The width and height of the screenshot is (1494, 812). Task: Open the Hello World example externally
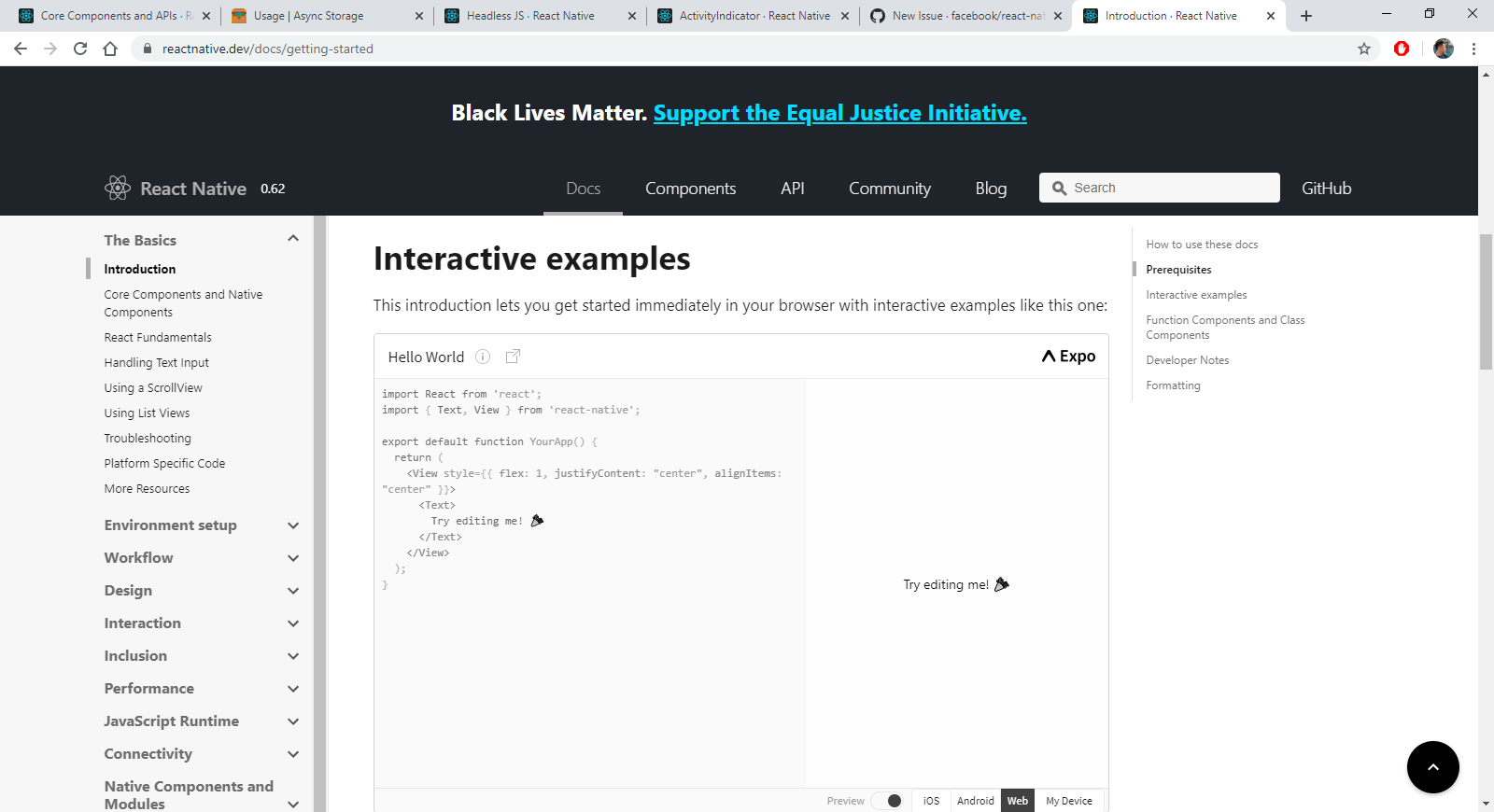tap(513, 357)
